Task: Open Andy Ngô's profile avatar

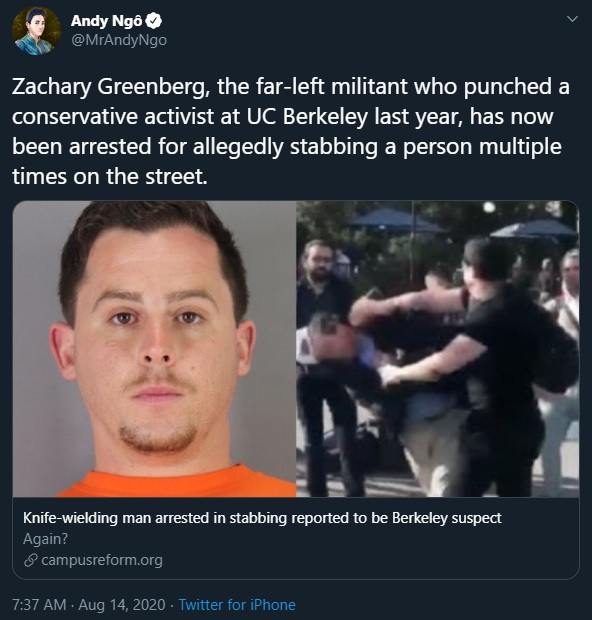Action: (36, 30)
